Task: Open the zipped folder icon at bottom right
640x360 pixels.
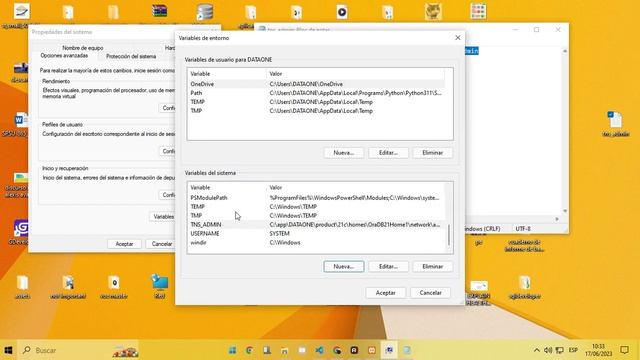Action: click(524, 283)
